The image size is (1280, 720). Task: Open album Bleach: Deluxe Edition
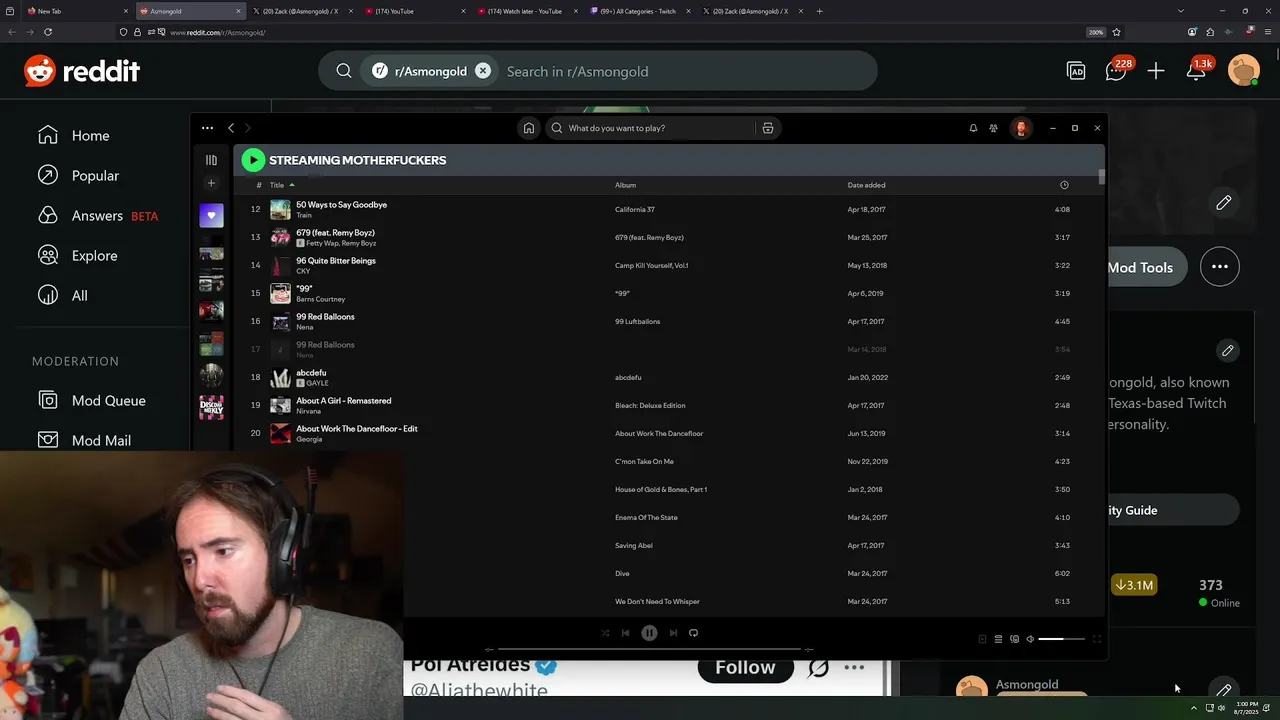[650, 405]
